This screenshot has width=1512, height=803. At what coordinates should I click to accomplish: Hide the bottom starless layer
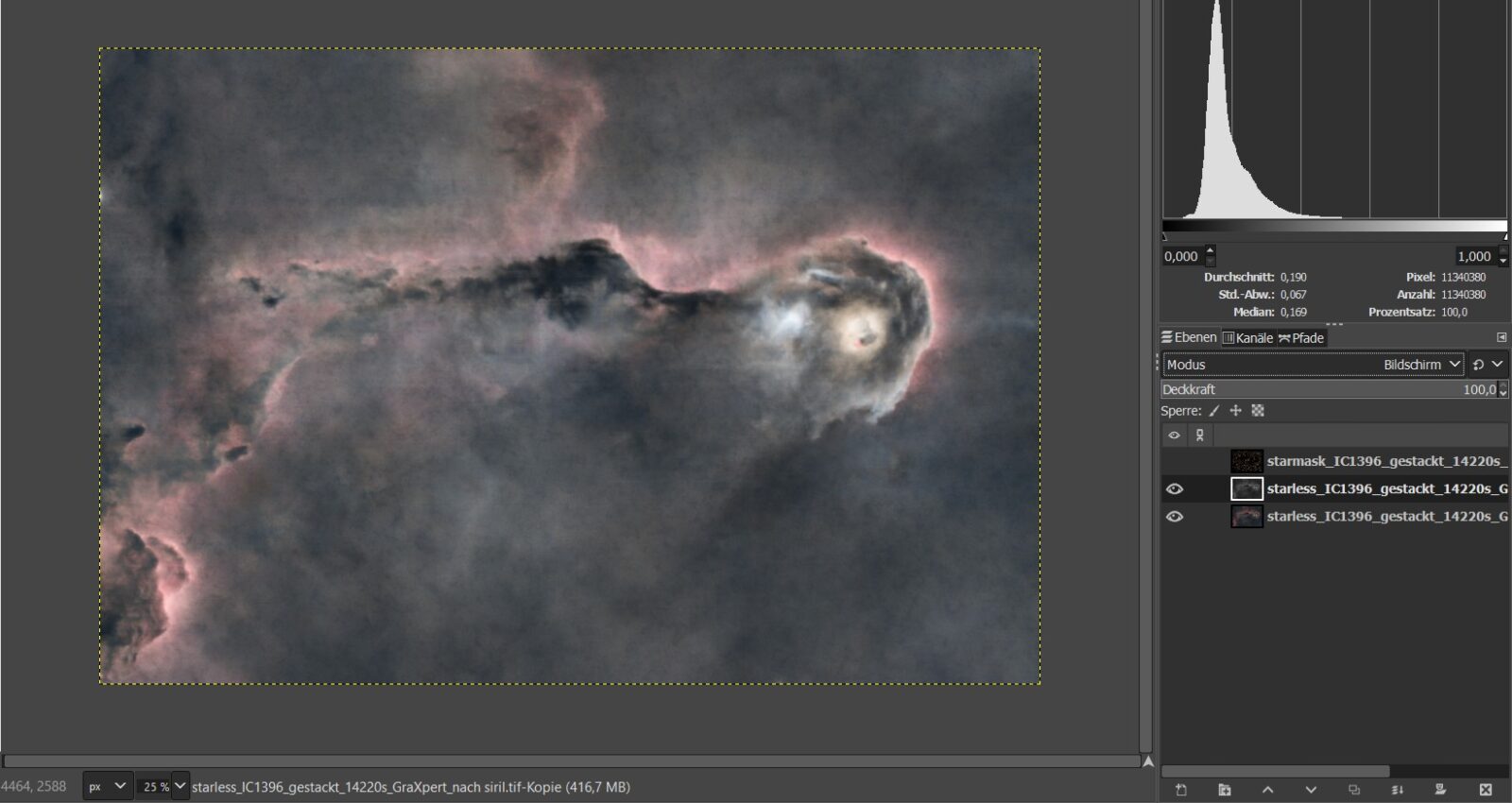coord(1175,517)
